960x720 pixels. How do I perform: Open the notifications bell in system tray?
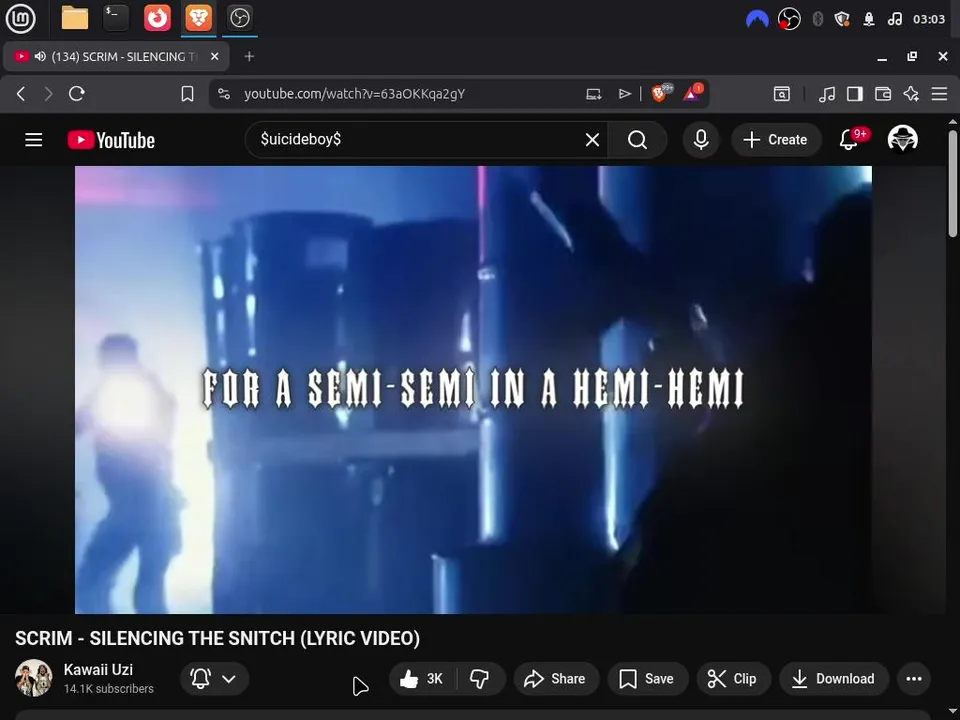click(869, 19)
